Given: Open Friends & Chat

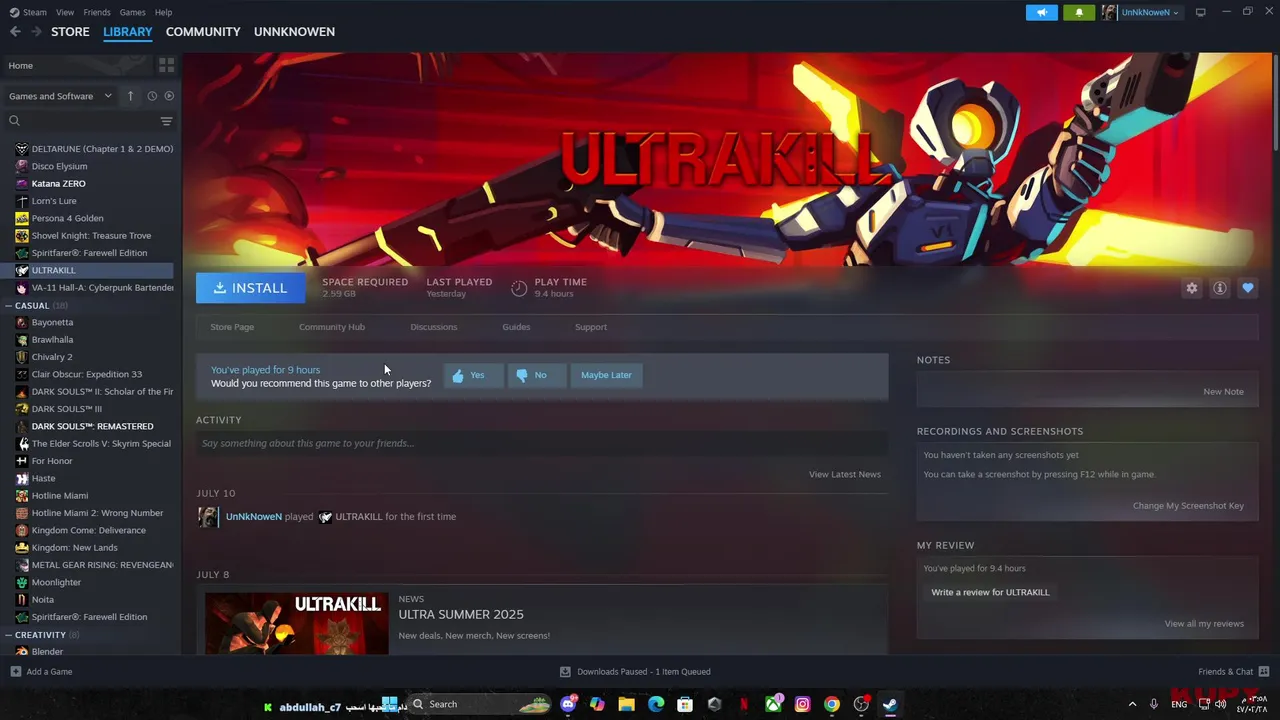Looking at the screenshot, I should (x=1233, y=672).
